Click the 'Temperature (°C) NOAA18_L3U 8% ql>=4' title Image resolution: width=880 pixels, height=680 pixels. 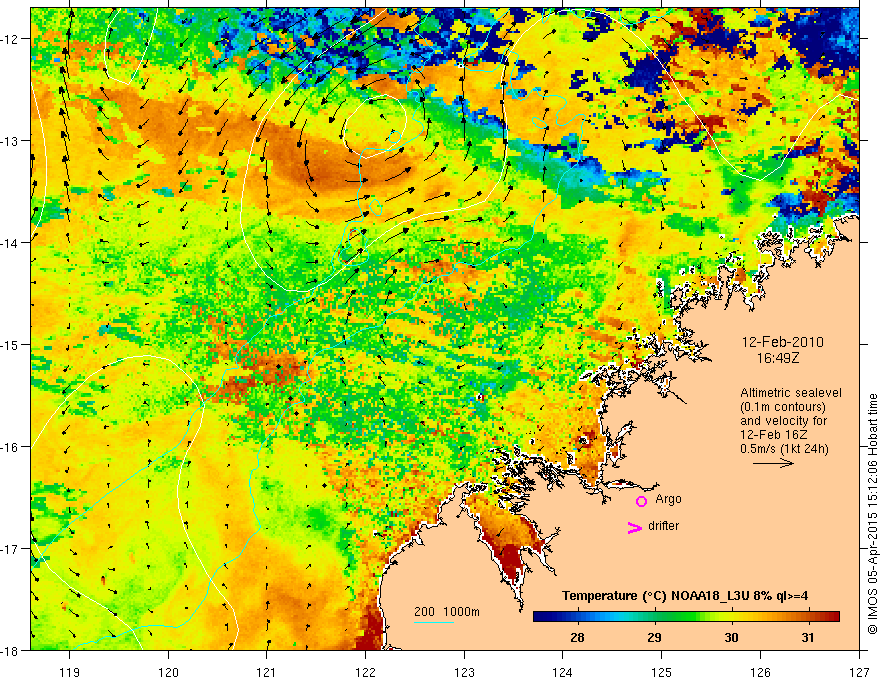(685, 596)
